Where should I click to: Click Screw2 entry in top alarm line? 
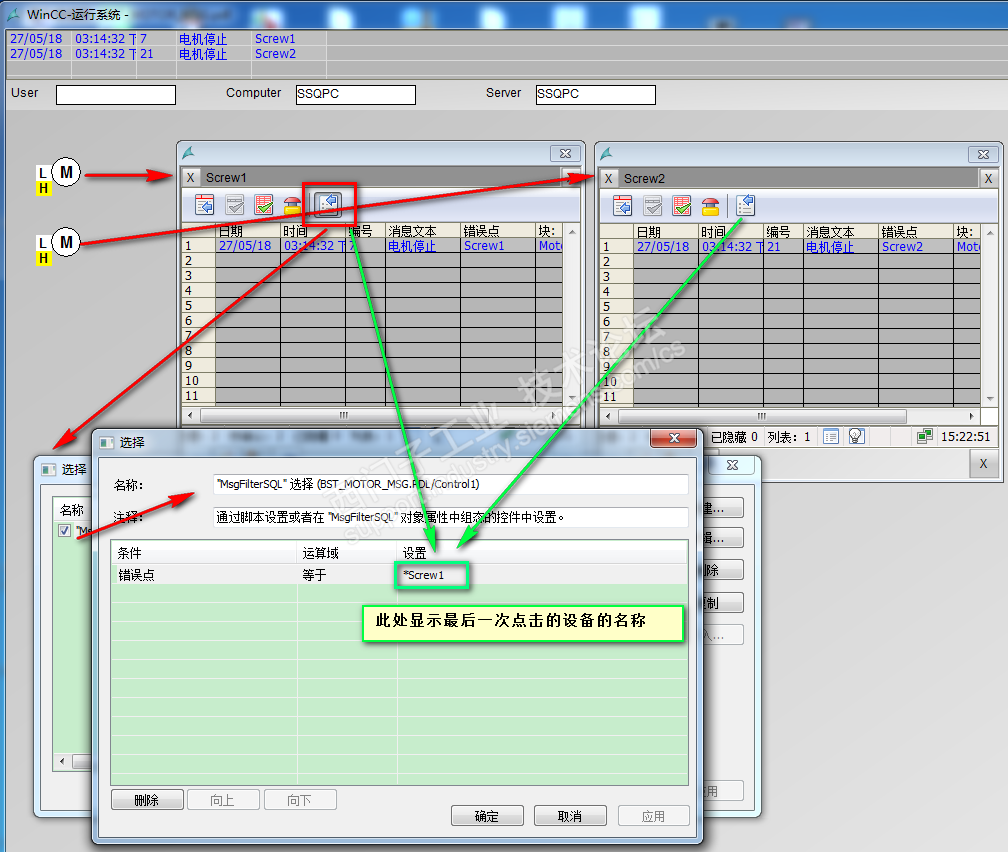275,54
